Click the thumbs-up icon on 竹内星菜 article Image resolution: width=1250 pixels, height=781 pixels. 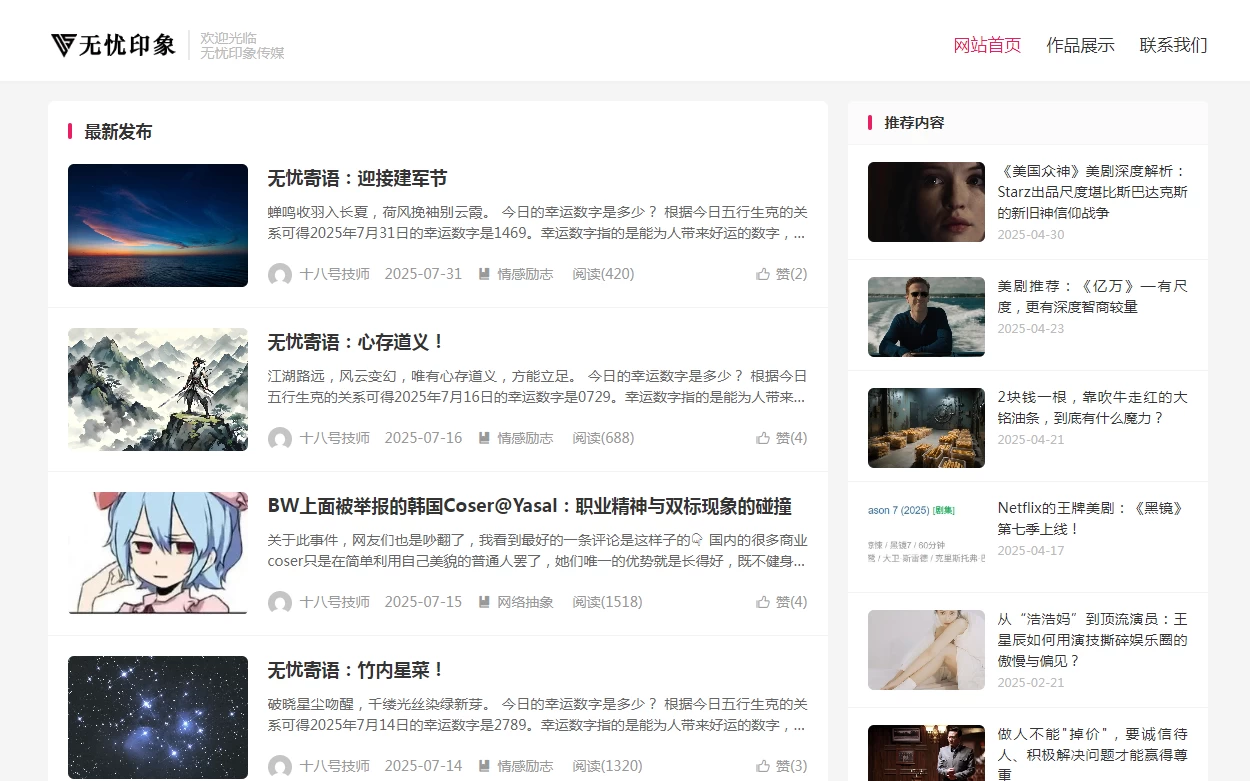tap(763, 766)
